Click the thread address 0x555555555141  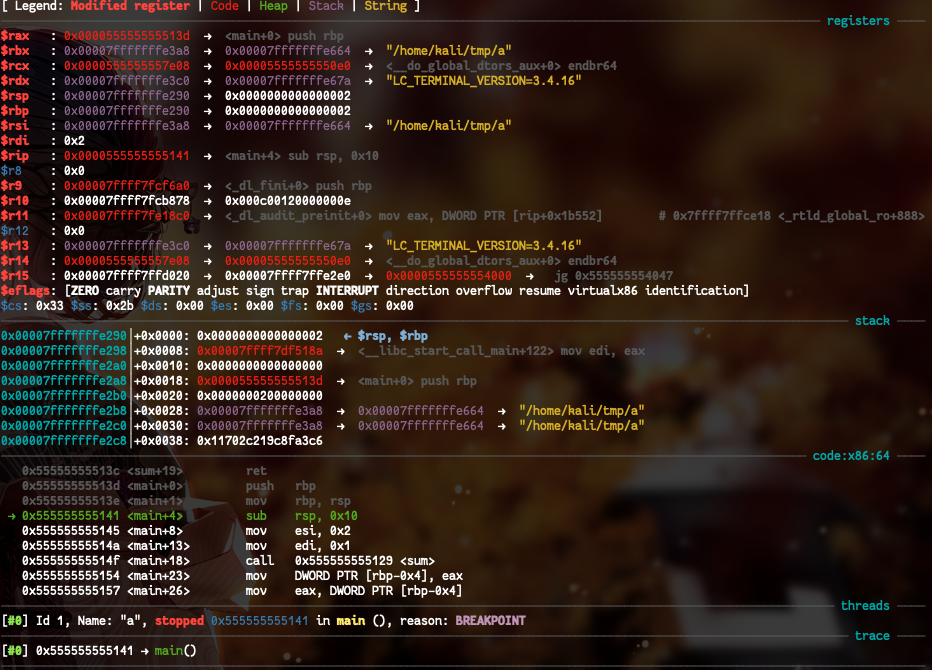tap(260, 621)
